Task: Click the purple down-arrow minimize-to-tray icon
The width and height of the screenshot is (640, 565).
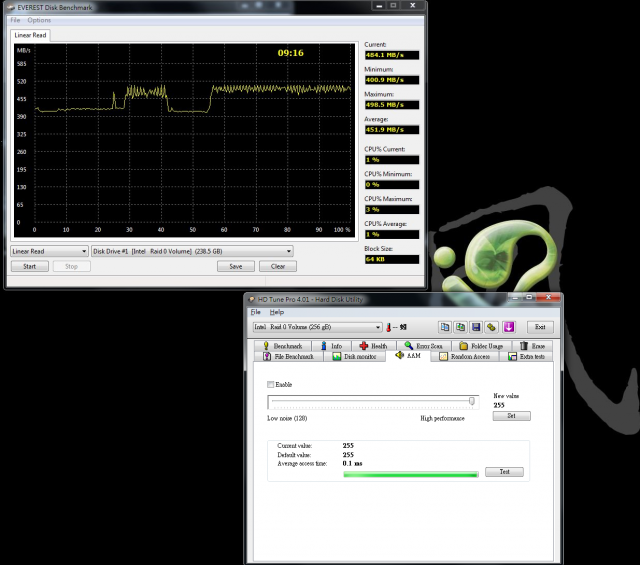Action: 509,327
